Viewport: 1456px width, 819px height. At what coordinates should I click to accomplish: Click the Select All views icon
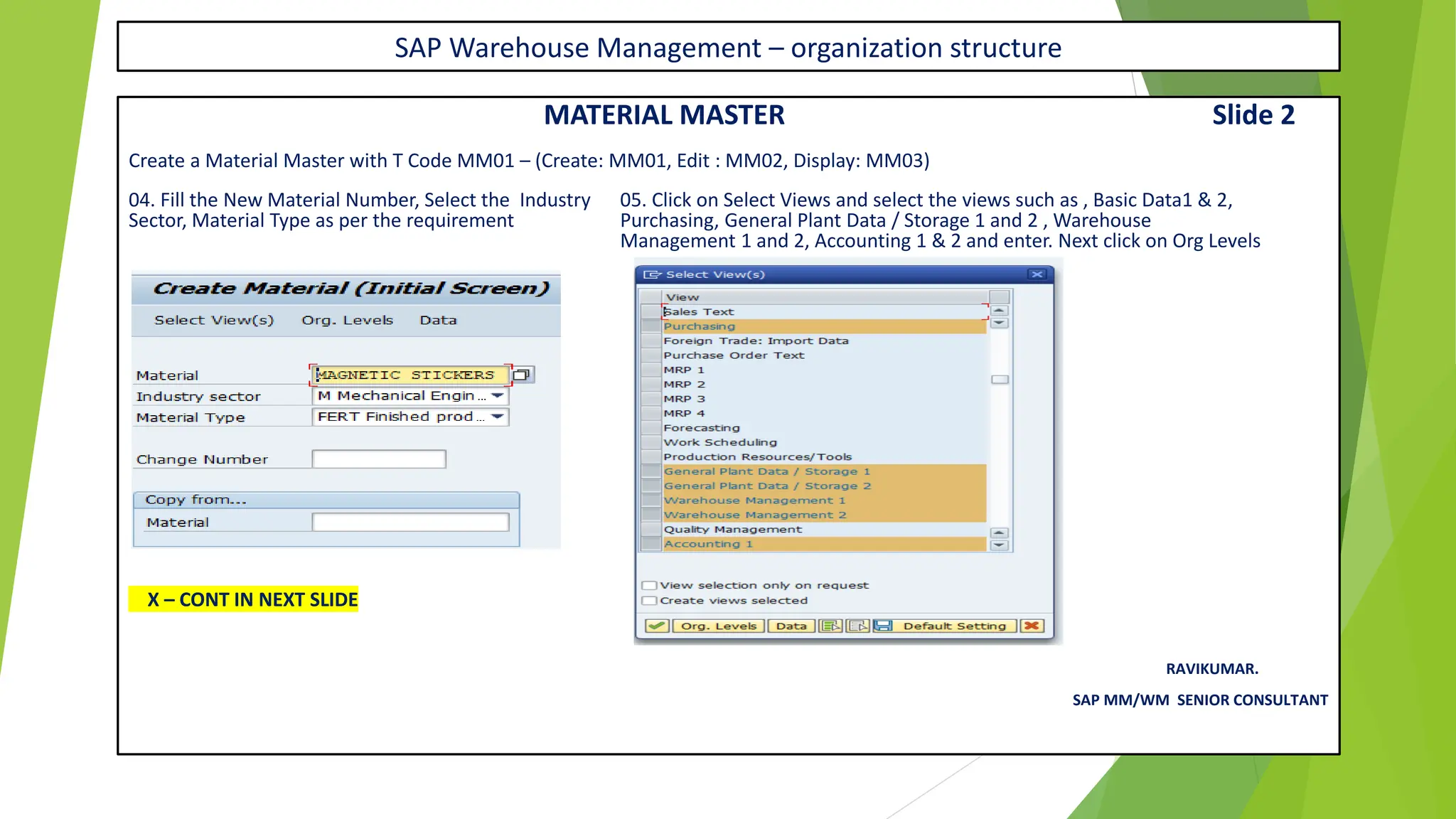pyautogui.click(x=830, y=626)
